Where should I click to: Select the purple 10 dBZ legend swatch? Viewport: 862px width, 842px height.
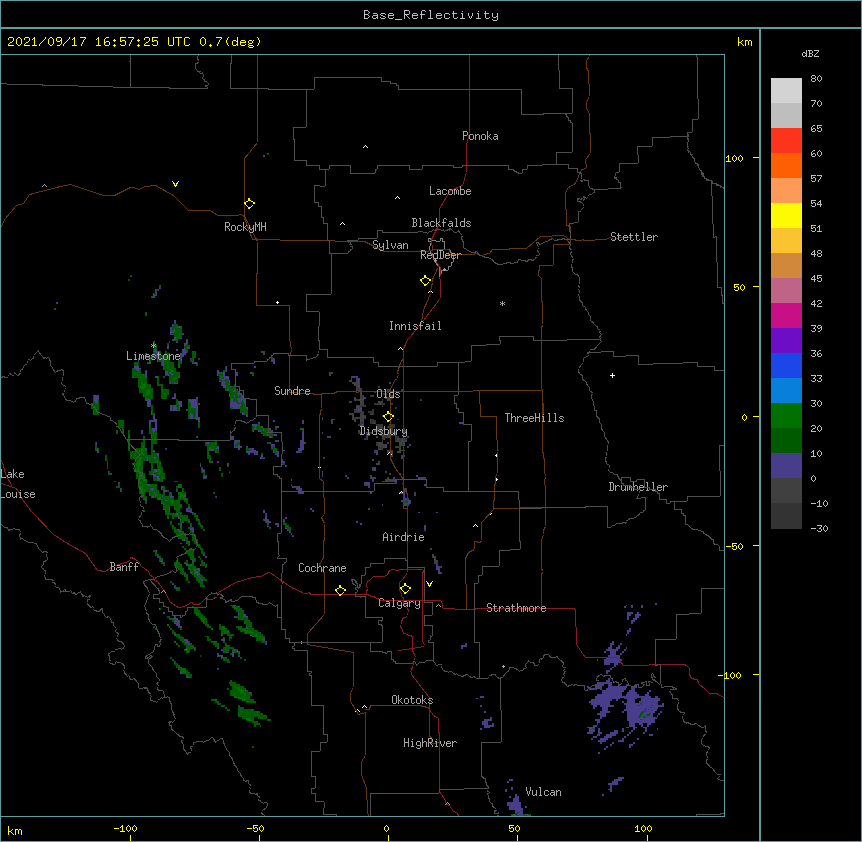pyautogui.click(x=786, y=466)
